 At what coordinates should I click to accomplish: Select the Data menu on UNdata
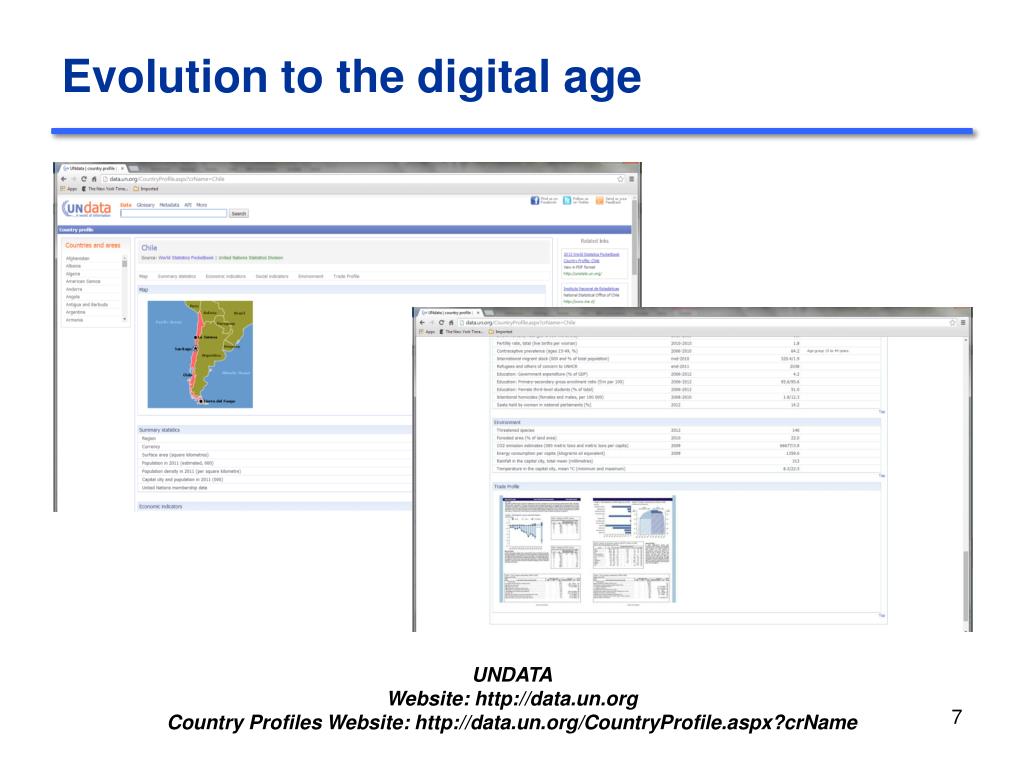click(126, 205)
